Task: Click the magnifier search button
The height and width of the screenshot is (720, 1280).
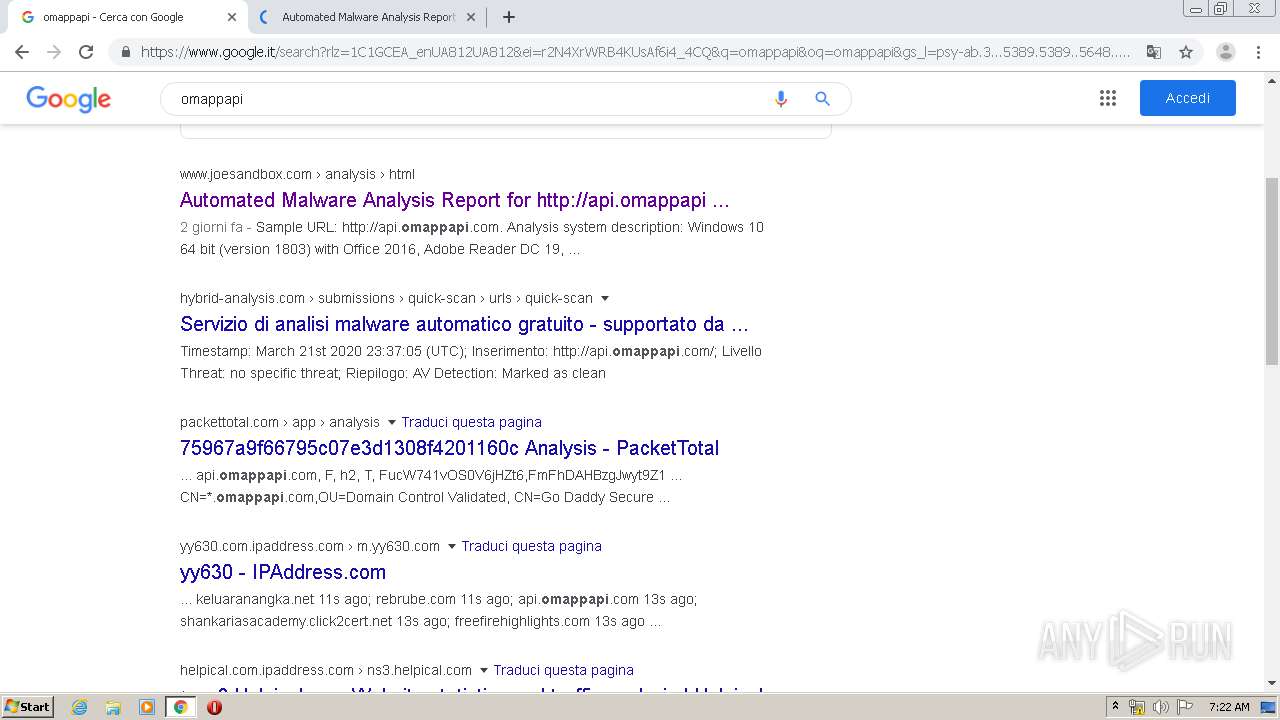Action: coord(822,99)
